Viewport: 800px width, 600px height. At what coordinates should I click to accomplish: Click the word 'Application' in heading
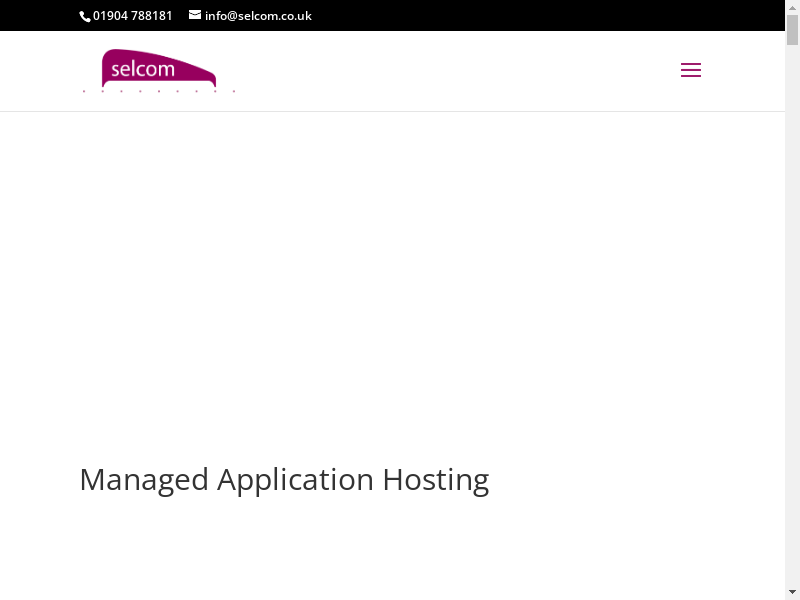click(x=296, y=480)
